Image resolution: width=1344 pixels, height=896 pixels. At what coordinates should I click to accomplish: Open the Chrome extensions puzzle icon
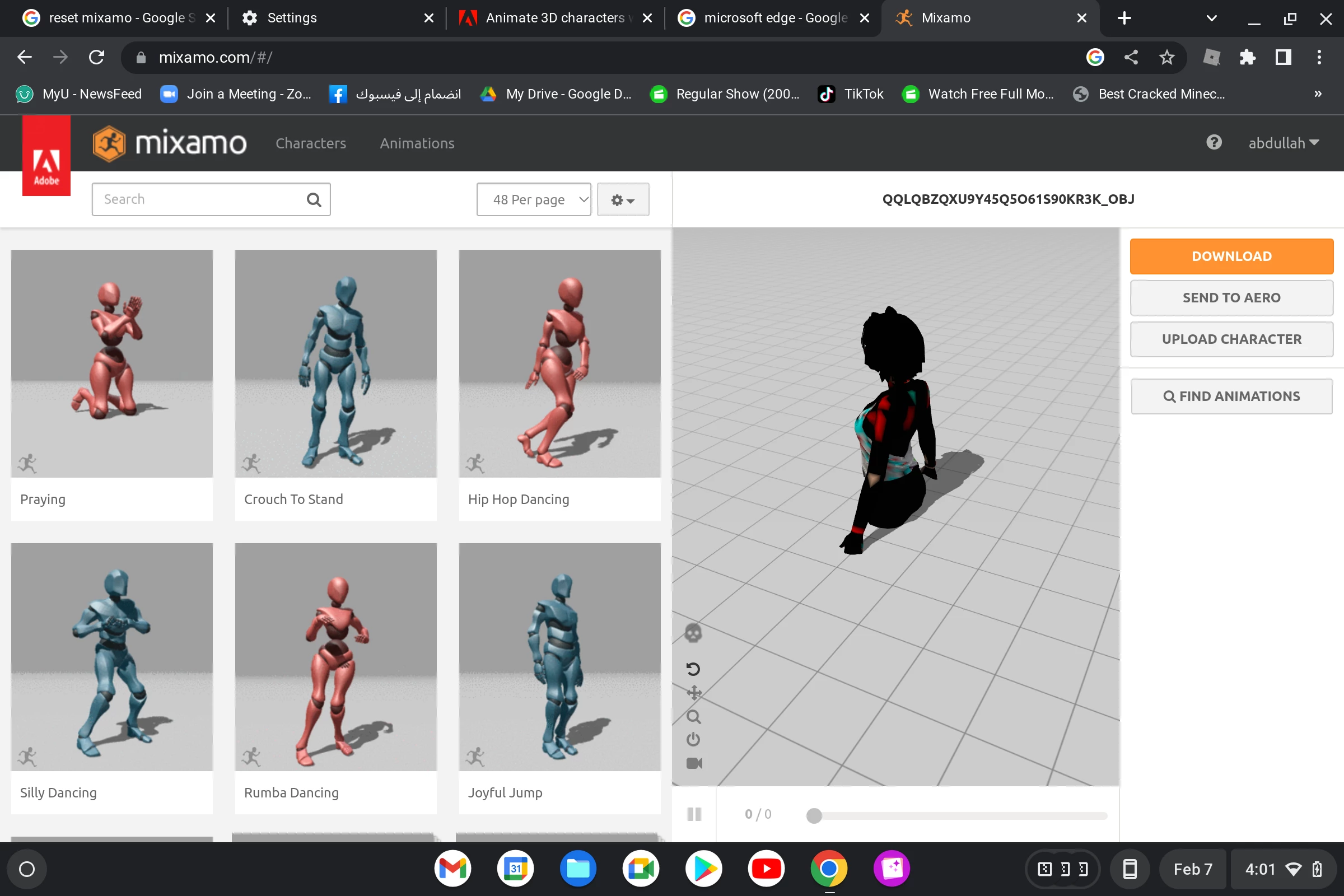(1248, 57)
